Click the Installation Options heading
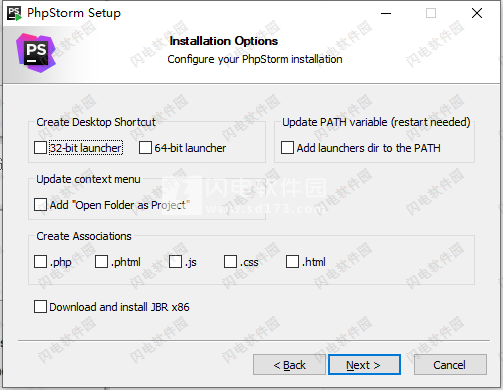This screenshot has width=503, height=390. coord(224,41)
